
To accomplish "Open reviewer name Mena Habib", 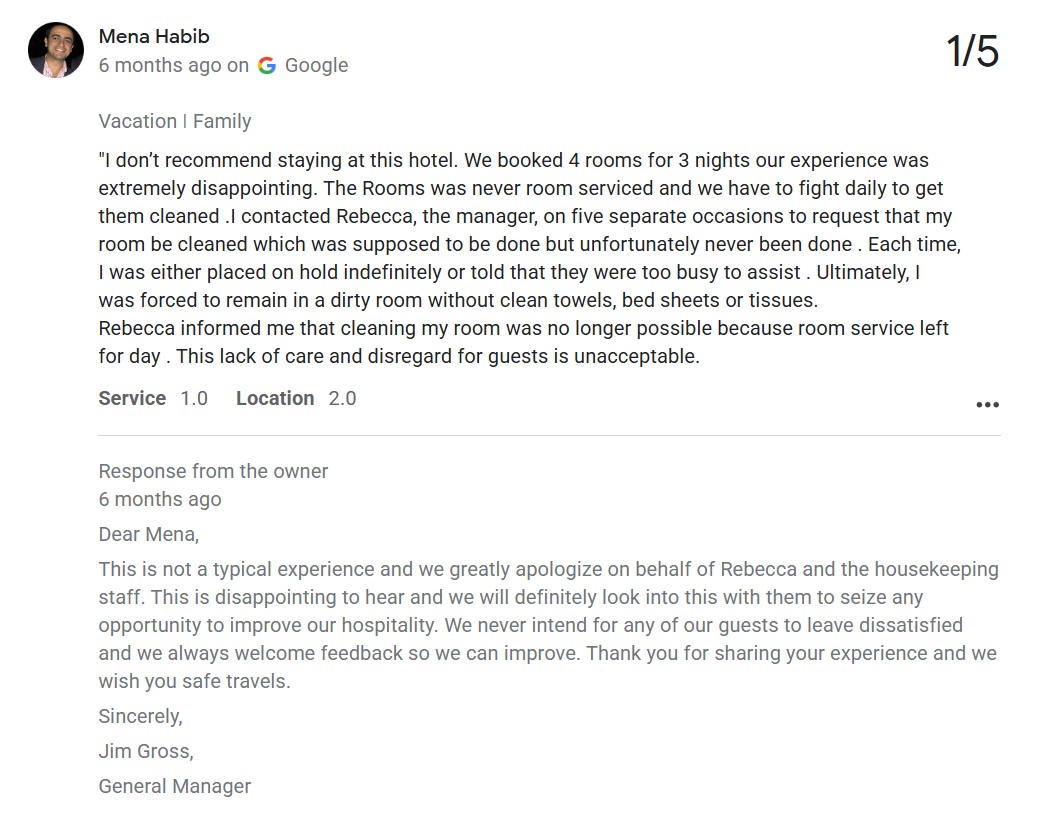I will tap(154, 36).
